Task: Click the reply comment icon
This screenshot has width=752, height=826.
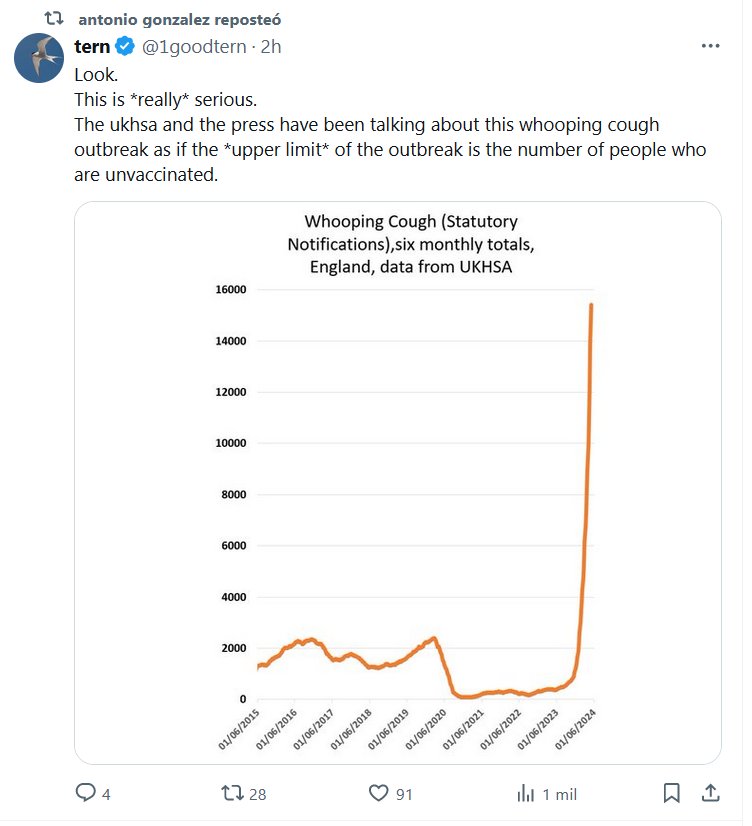Action: 87,793
